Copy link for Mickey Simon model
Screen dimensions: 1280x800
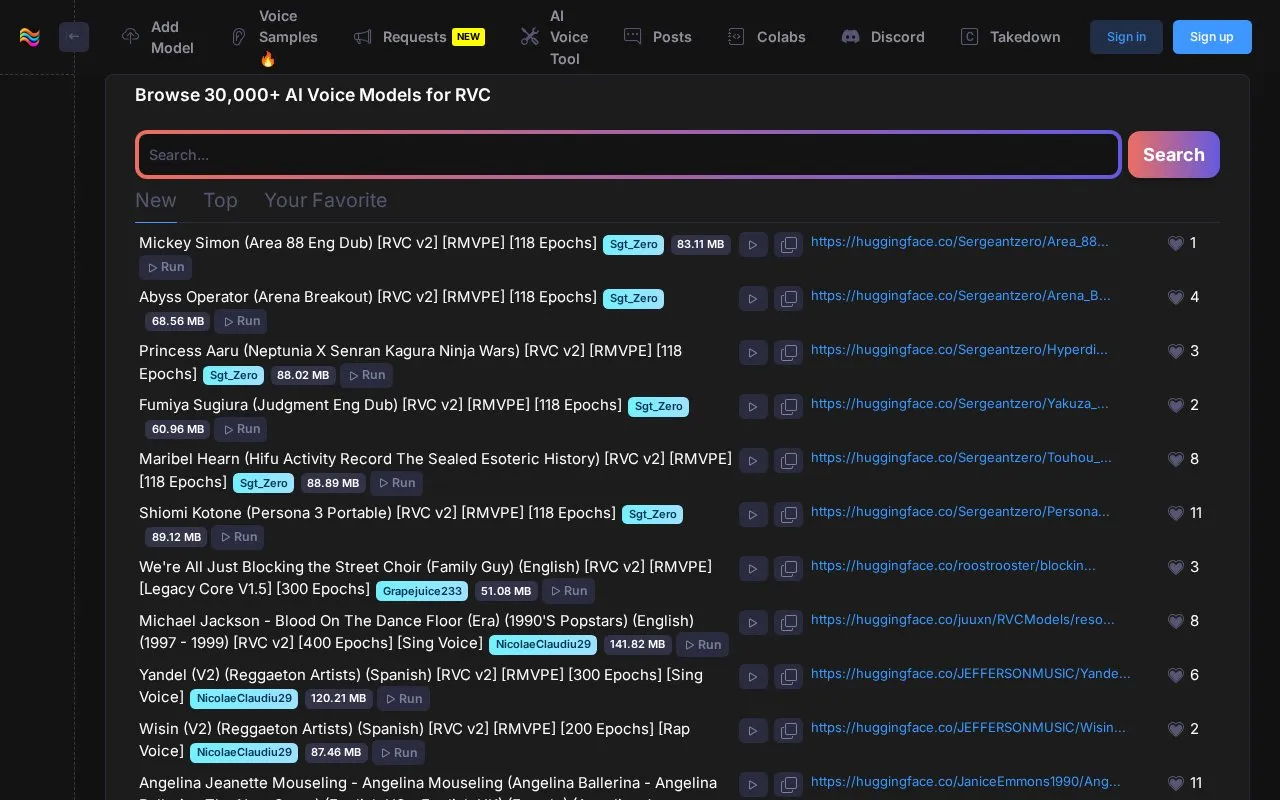[789, 245]
